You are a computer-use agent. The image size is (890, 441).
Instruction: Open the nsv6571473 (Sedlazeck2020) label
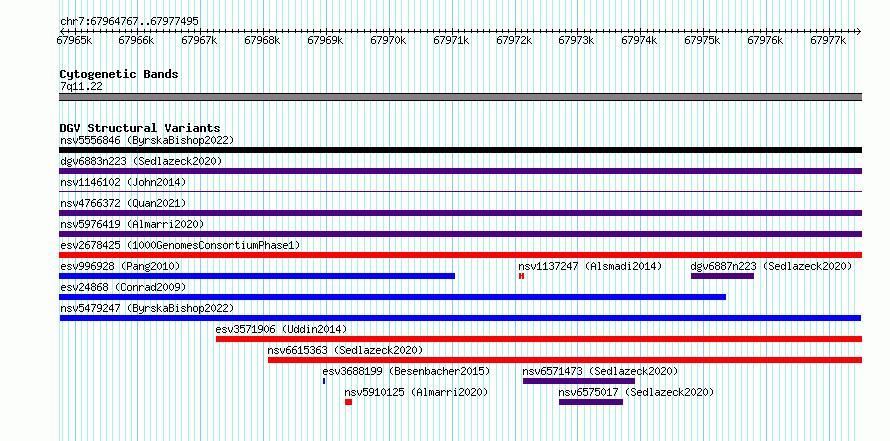click(x=601, y=371)
